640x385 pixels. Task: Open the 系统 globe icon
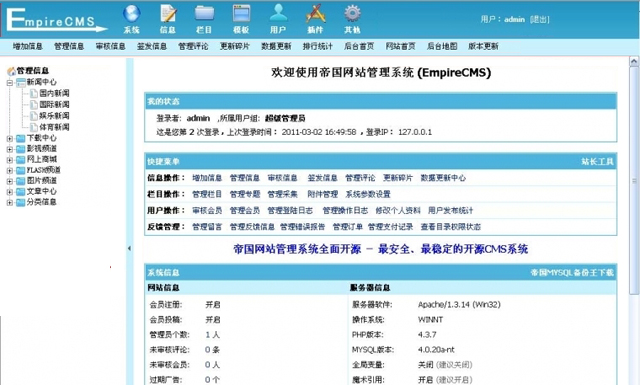point(131,13)
